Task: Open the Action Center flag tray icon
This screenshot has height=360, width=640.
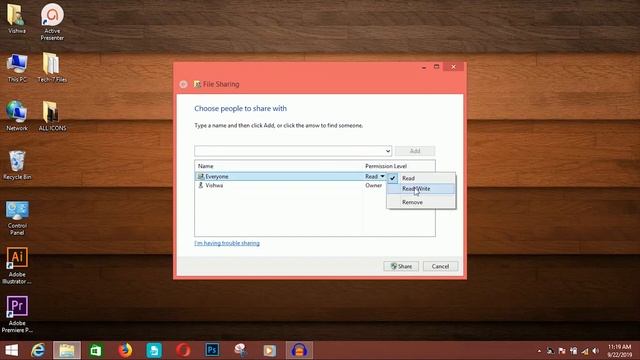Action: pos(562,351)
